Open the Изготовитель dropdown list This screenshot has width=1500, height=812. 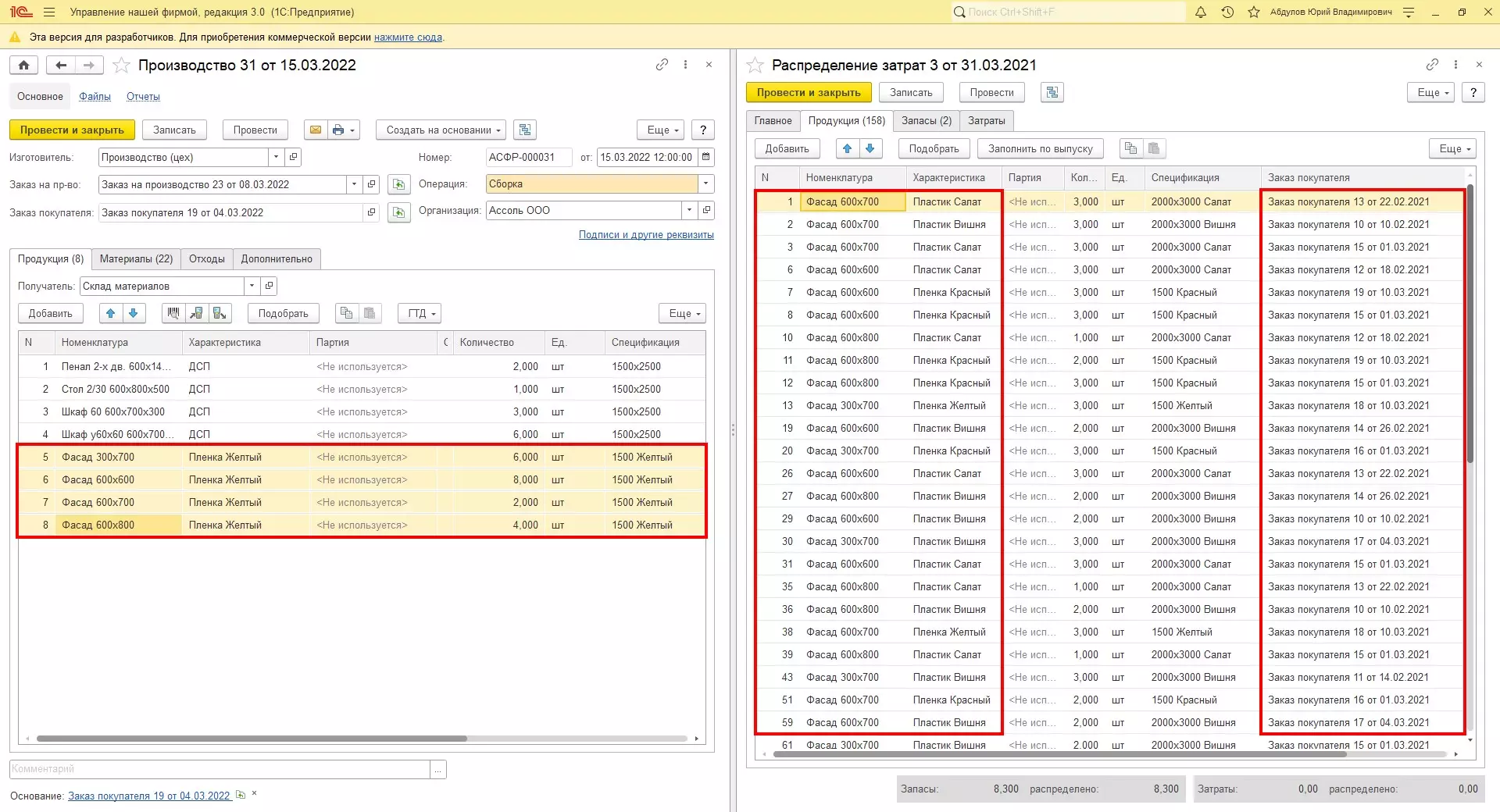pyautogui.click(x=276, y=158)
